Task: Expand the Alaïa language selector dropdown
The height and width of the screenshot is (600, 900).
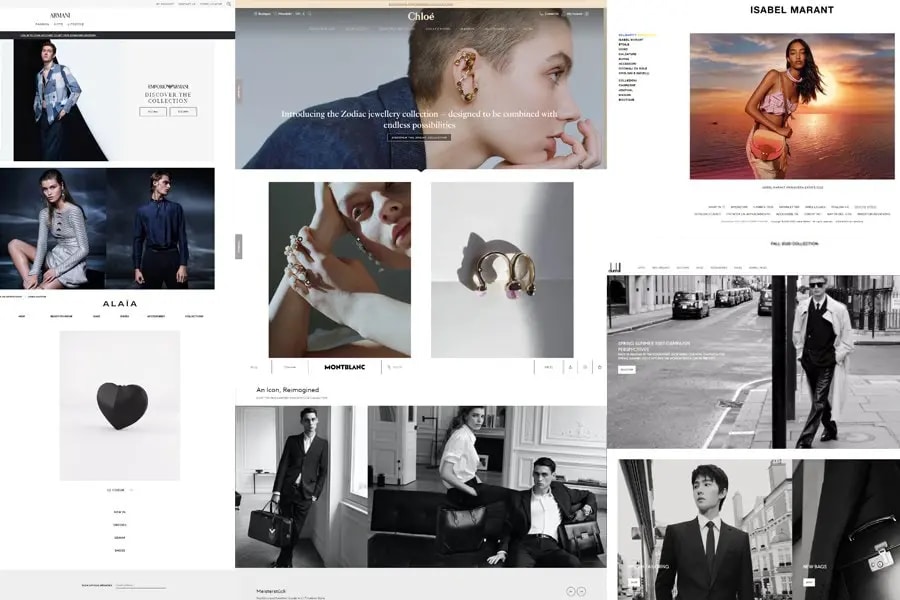Action: [119, 490]
